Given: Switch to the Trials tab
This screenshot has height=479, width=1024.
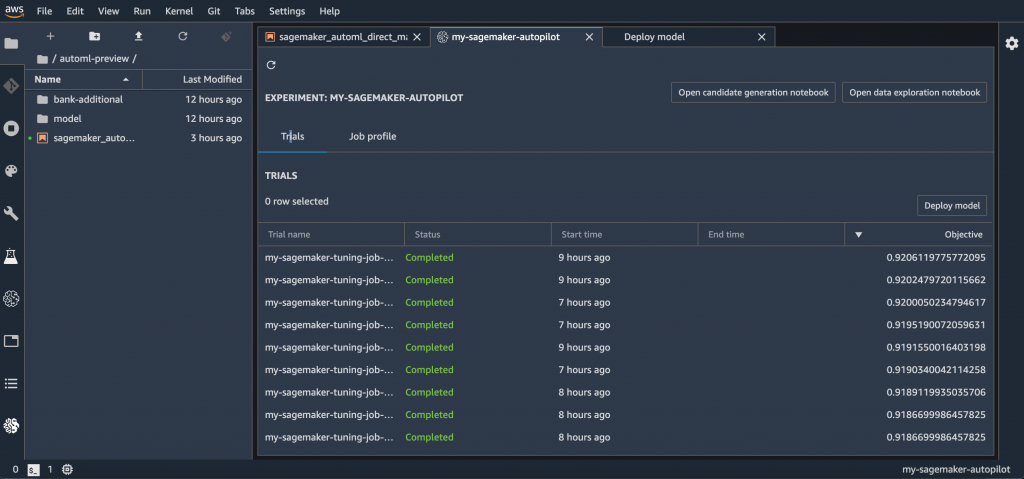Looking at the screenshot, I should pyautogui.click(x=293, y=137).
